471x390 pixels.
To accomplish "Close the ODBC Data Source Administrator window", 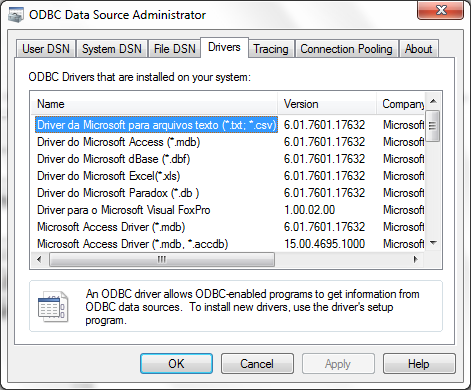I will [x=440, y=10].
